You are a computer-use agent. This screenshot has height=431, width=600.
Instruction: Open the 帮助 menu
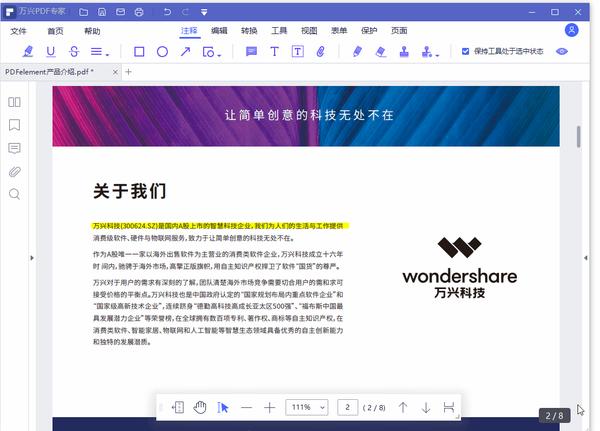[x=92, y=31]
